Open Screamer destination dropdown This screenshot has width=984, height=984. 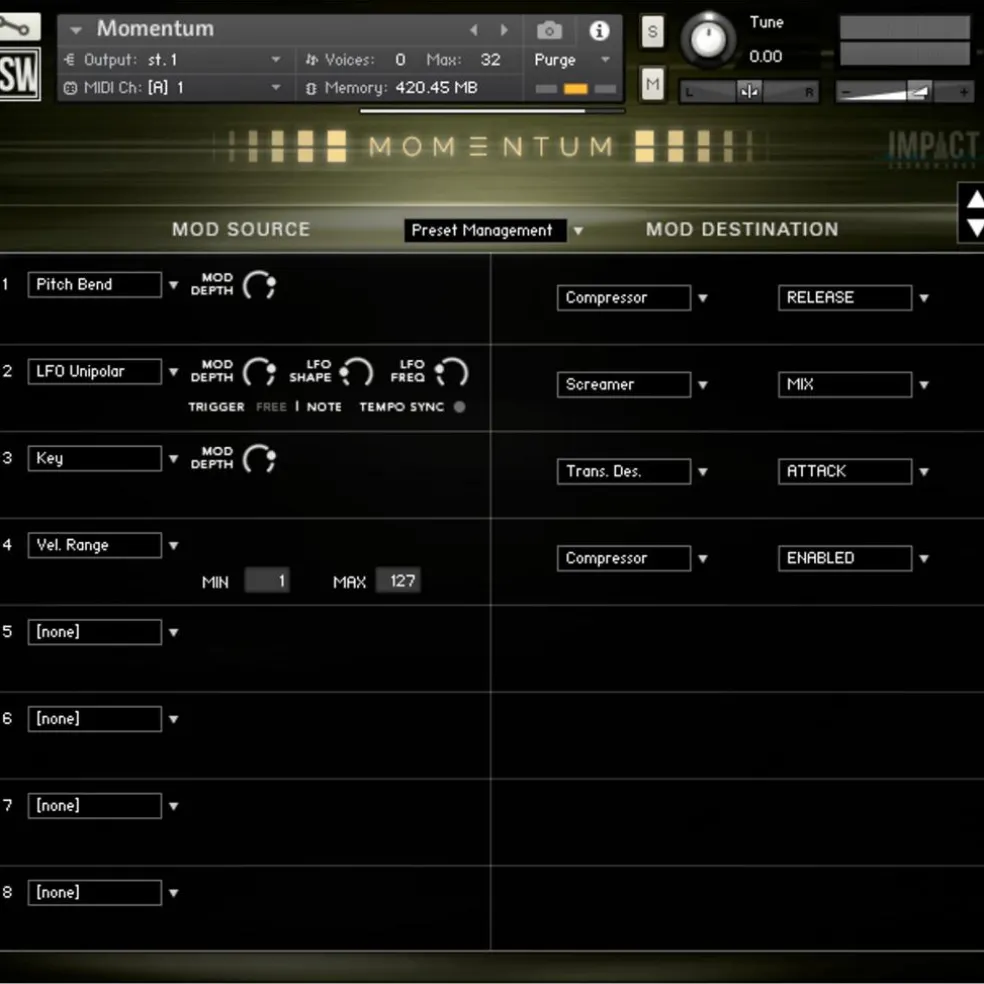703,385
